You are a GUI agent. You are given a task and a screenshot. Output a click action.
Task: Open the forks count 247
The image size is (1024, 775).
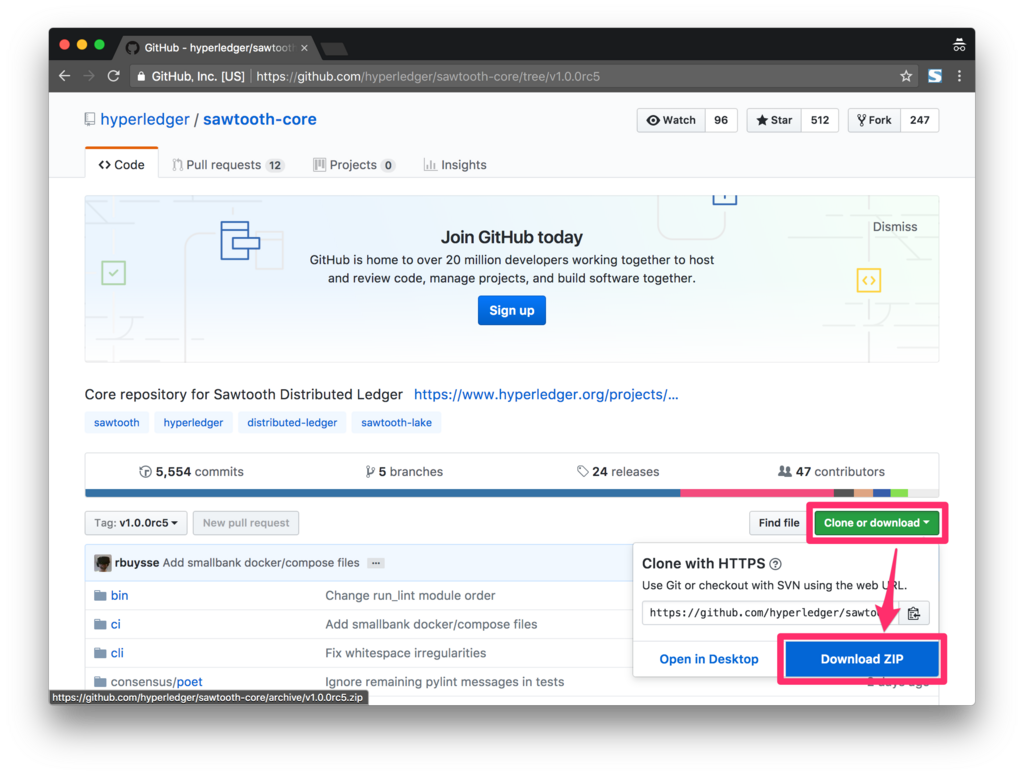coord(920,120)
